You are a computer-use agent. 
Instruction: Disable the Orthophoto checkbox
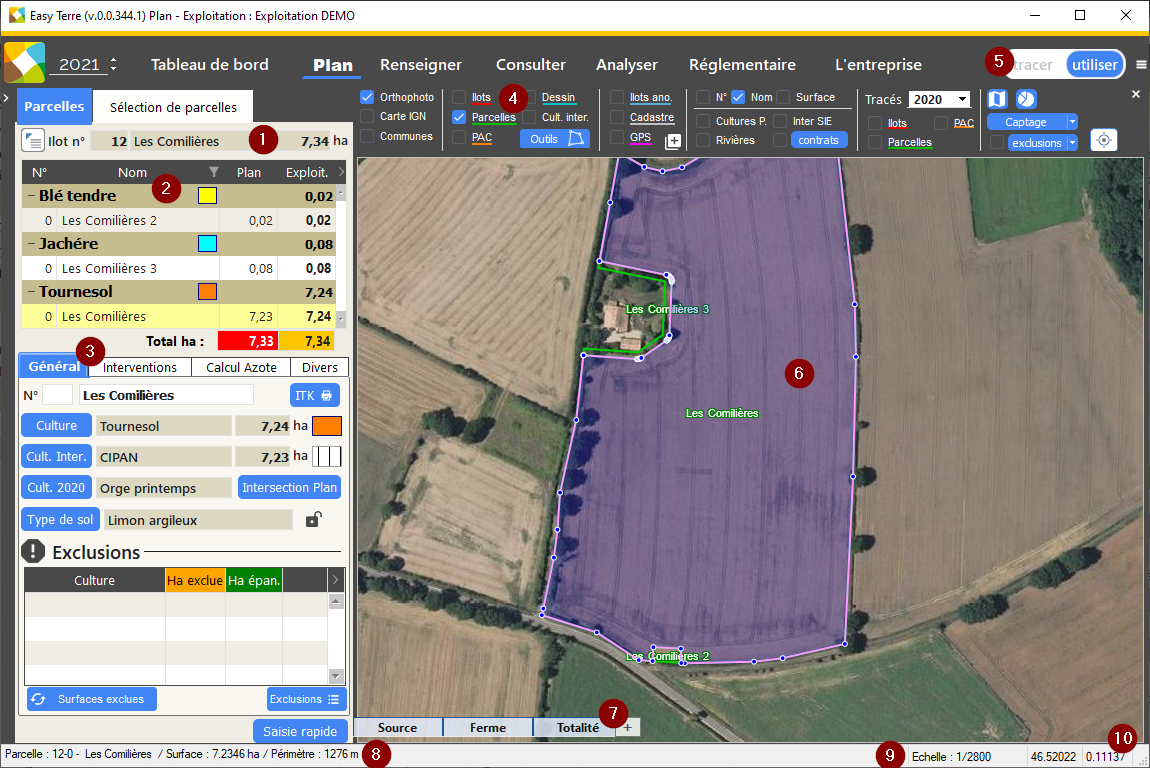click(x=367, y=98)
